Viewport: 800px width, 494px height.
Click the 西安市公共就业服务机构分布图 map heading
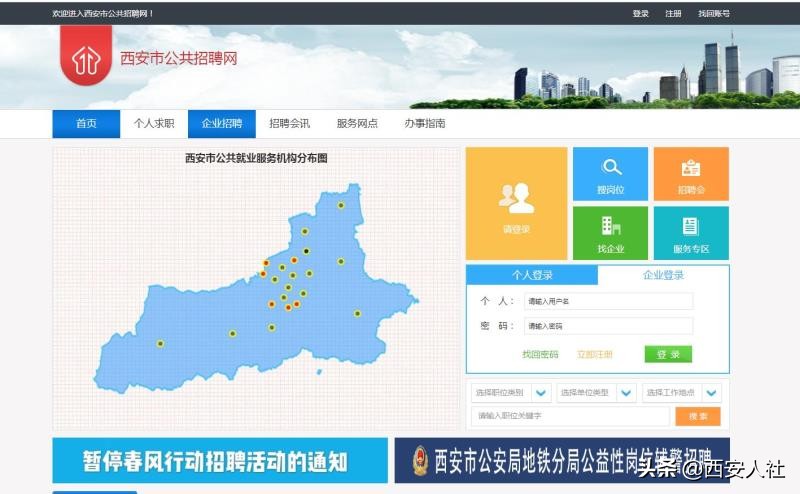pos(256,158)
